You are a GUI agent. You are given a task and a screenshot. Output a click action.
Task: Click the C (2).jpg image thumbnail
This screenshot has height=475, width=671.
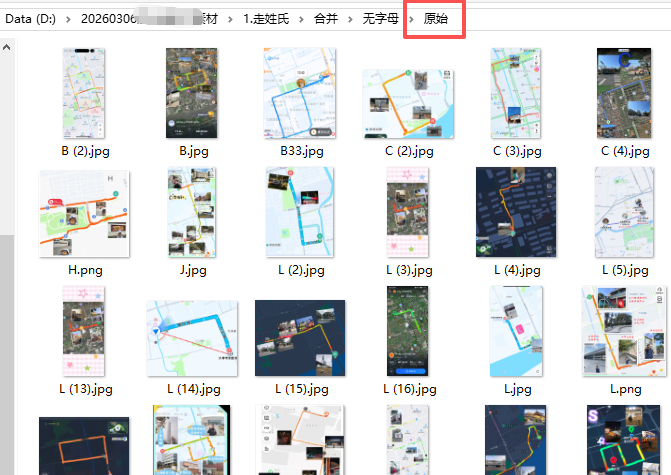coord(408,104)
